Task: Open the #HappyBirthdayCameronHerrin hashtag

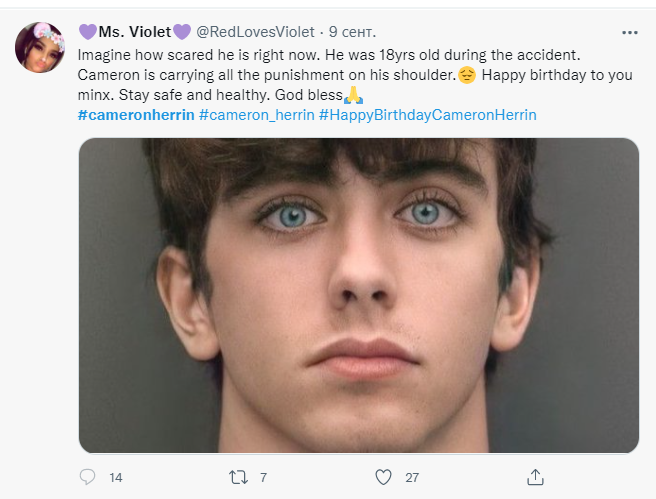Action: pos(427,115)
